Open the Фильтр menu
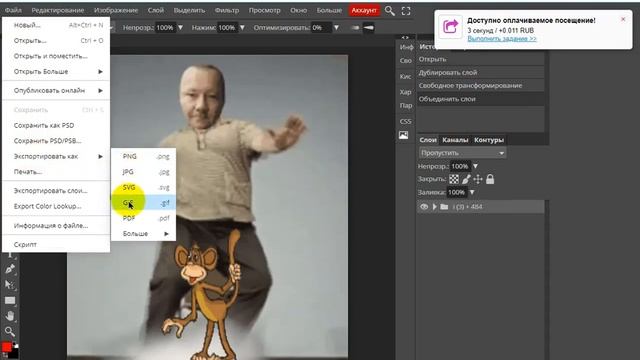640x360 pixels. (x=227, y=10)
